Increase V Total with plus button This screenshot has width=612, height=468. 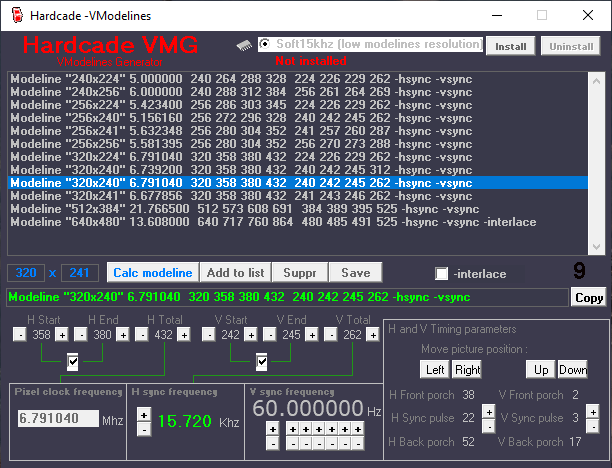[373, 335]
